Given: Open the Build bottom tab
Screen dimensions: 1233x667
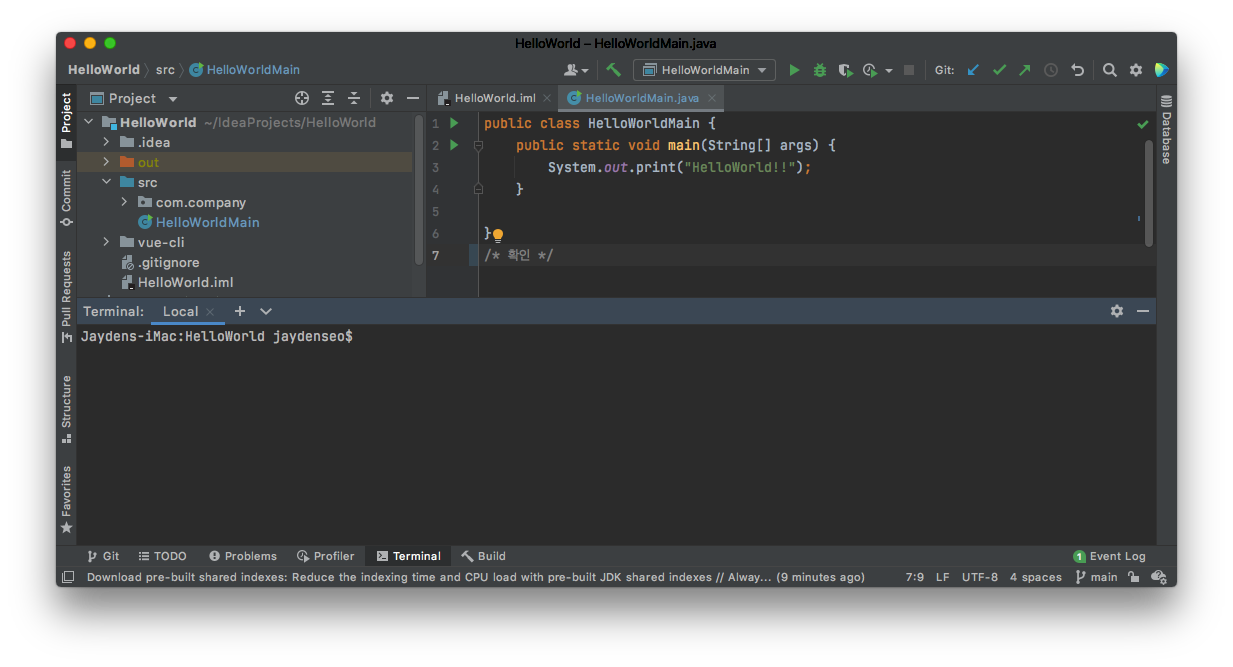Looking at the screenshot, I should click(x=483, y=556).
